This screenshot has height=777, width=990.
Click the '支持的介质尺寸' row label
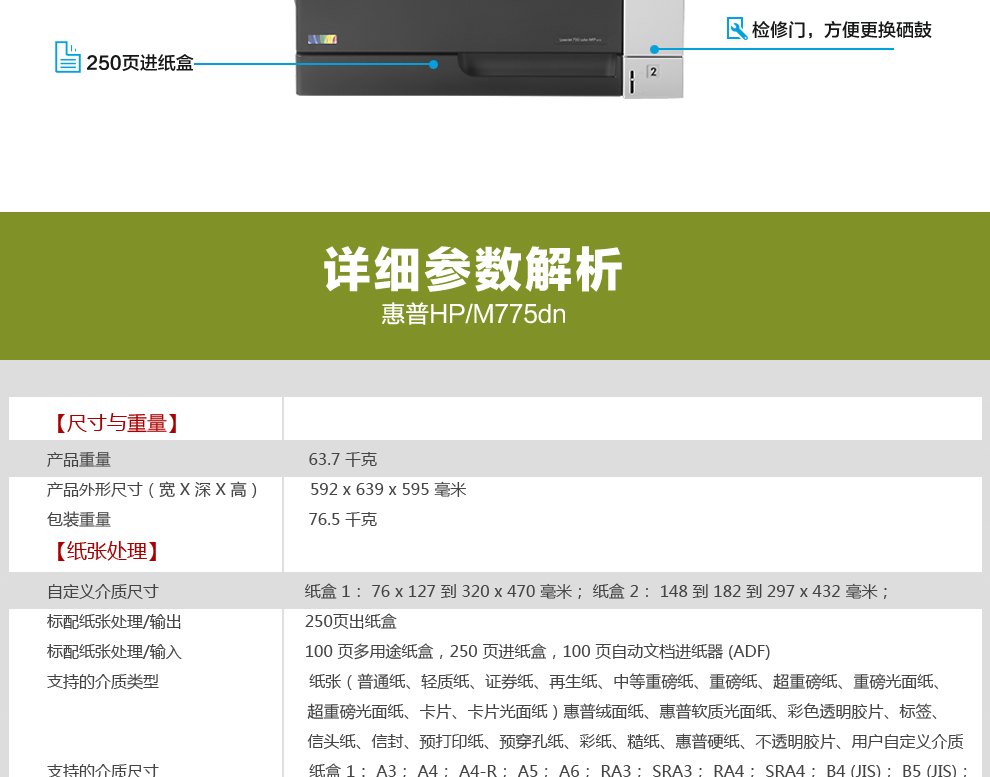coord(102,770)
